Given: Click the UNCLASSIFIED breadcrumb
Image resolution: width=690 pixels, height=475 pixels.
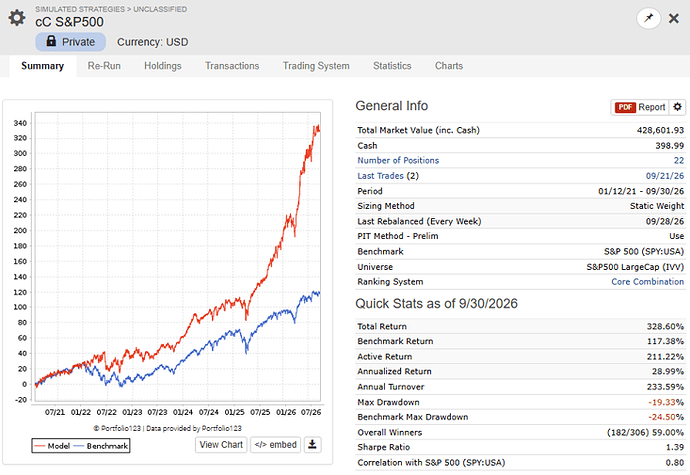Looking at the screenshot, I should pos(160,9).
